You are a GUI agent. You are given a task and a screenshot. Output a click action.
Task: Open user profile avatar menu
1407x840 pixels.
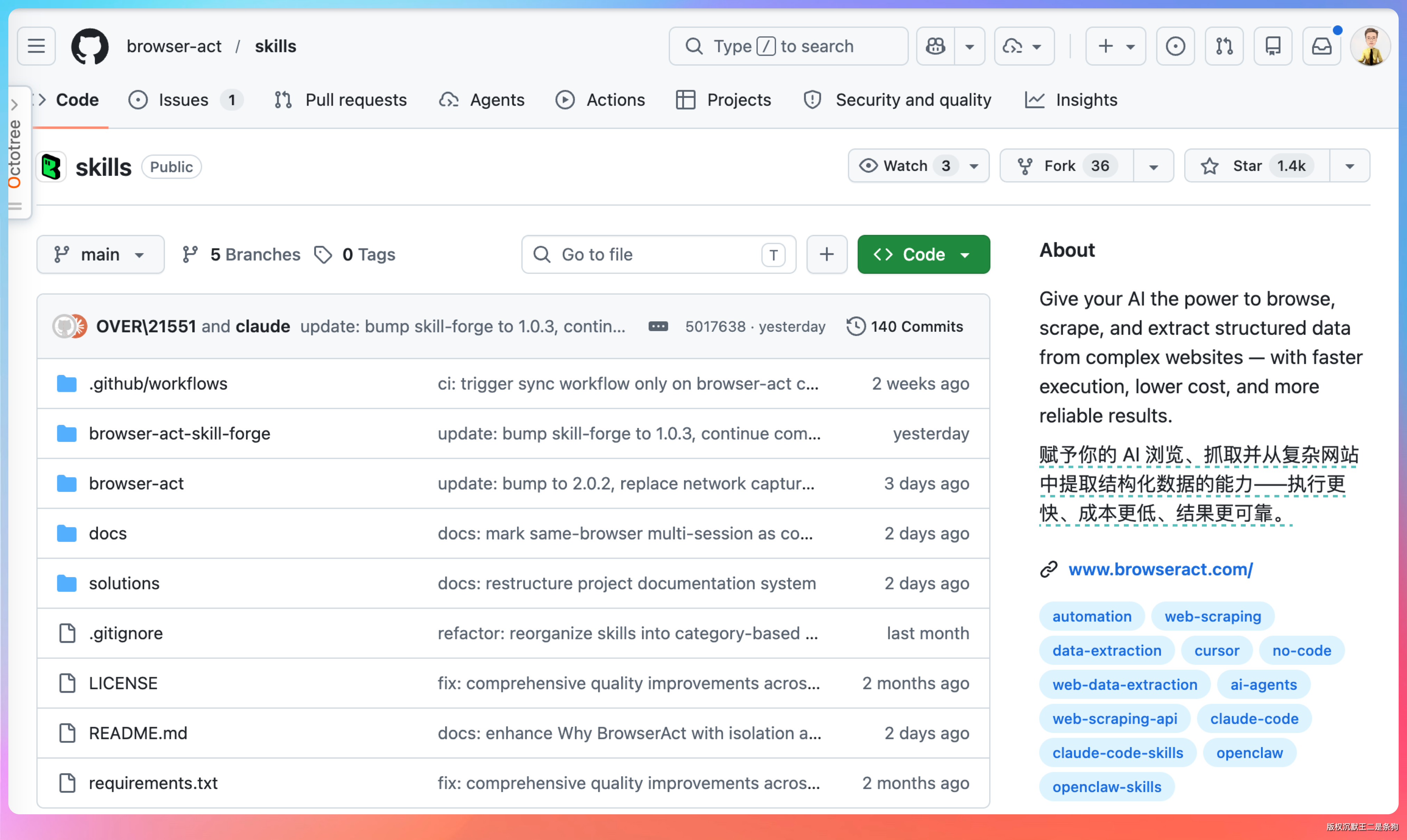1370,46
